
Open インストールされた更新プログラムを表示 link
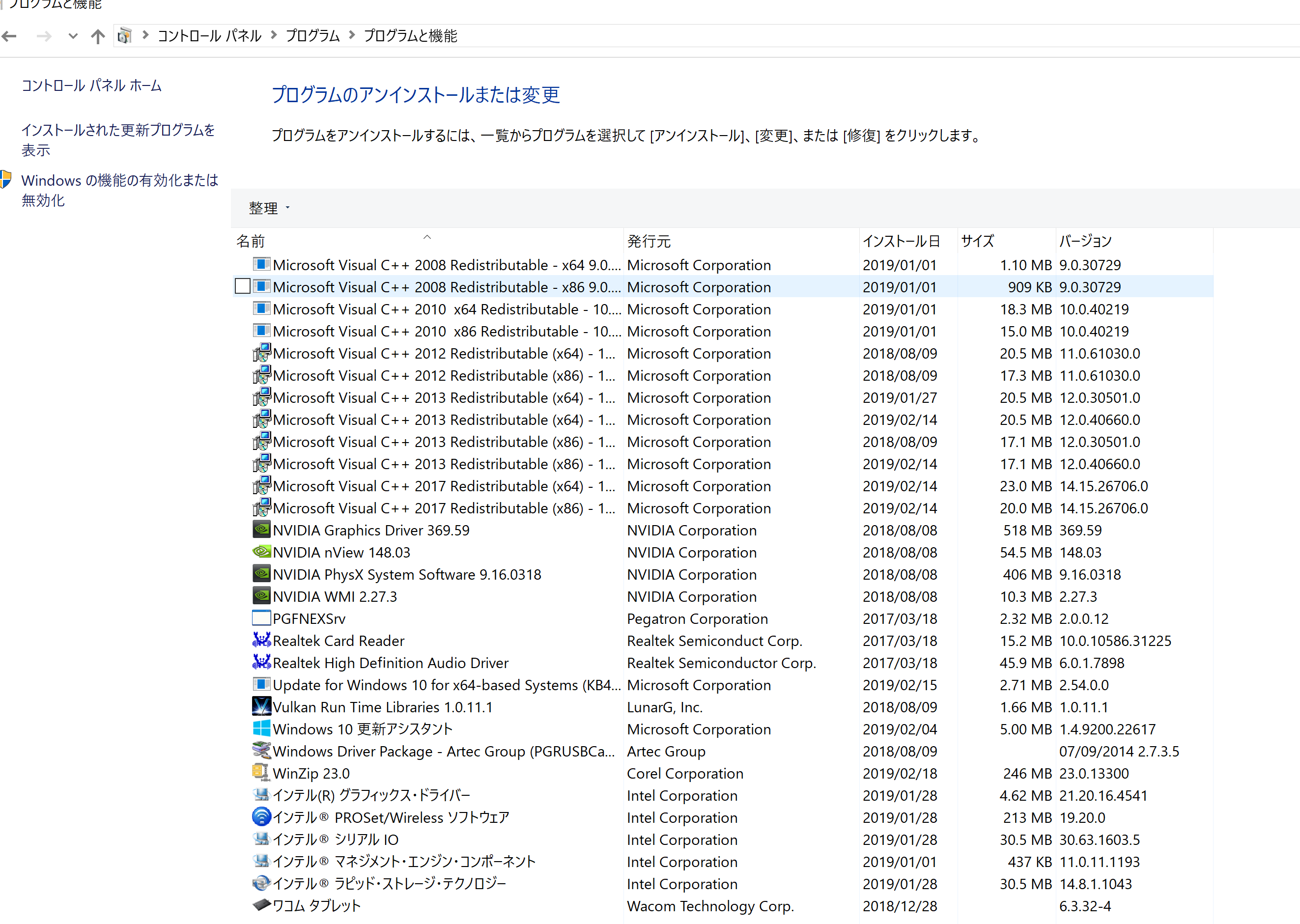[118, 140]
